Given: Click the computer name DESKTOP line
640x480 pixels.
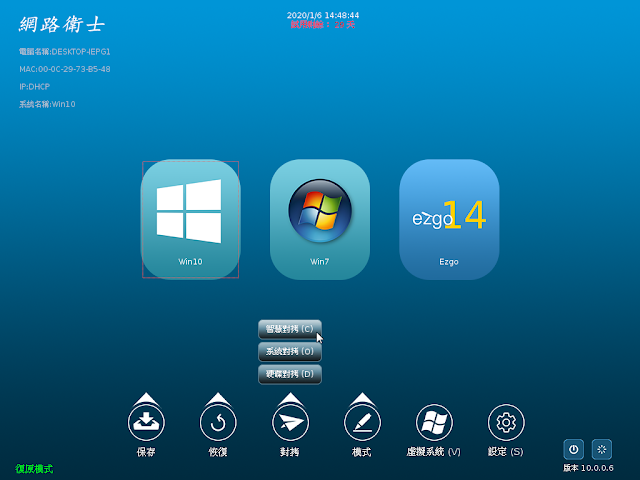Looking at the screenshot, I should click(64, 52).
